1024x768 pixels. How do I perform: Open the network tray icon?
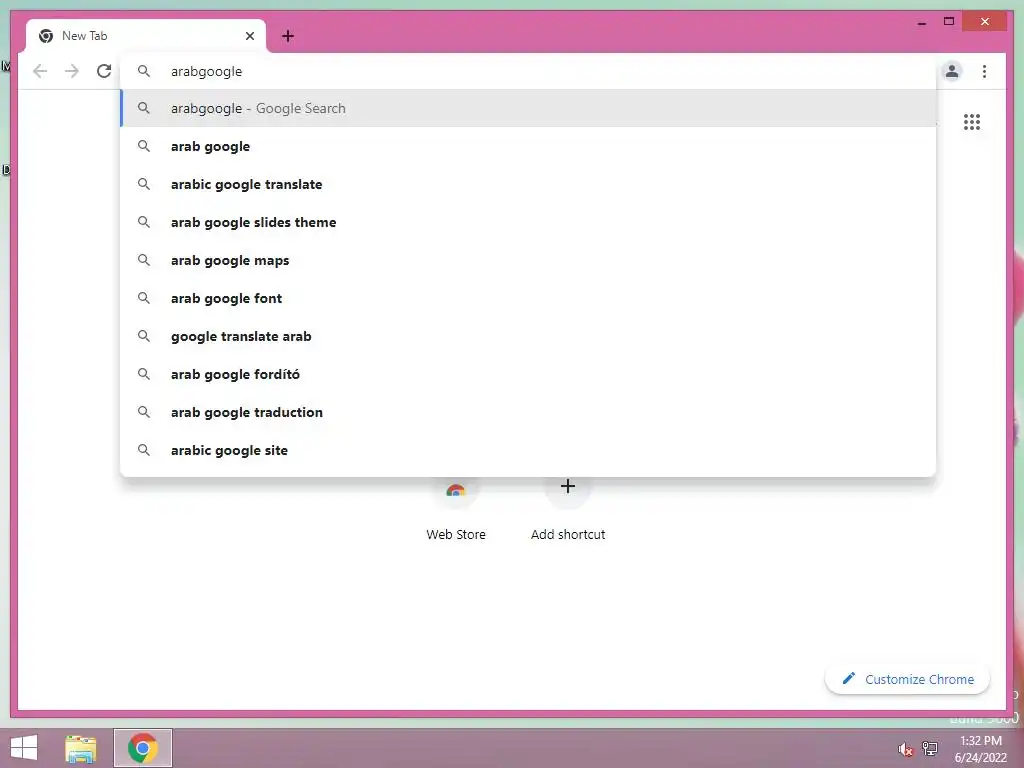930,748
